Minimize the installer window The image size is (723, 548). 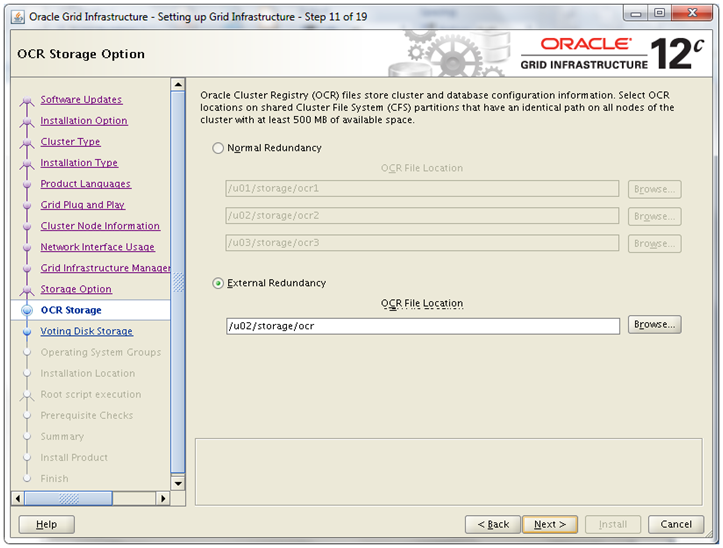[635, 13]
